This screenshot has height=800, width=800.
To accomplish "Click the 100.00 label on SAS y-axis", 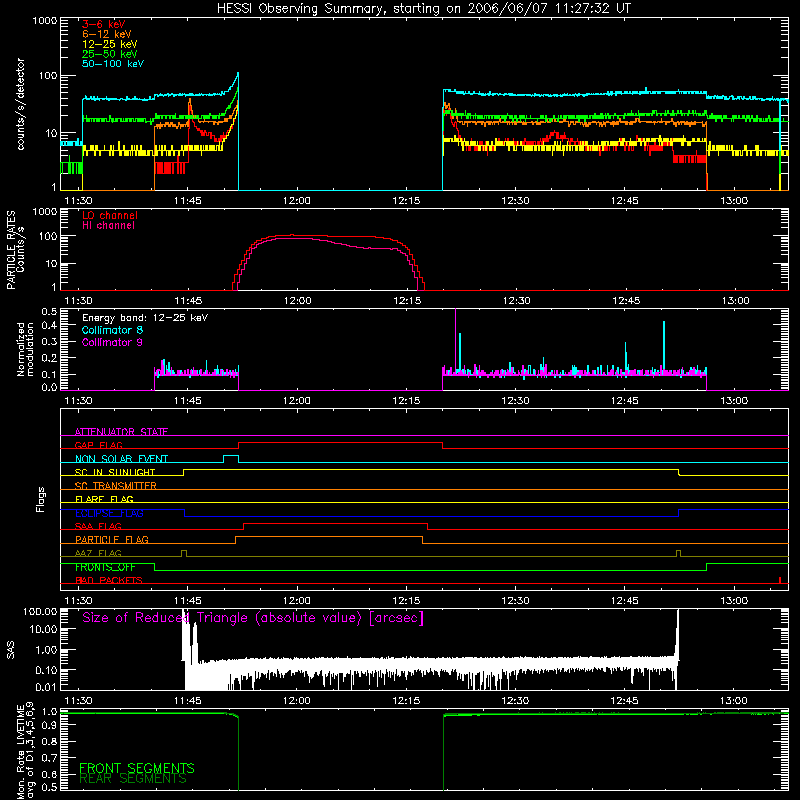I will 40,611.
